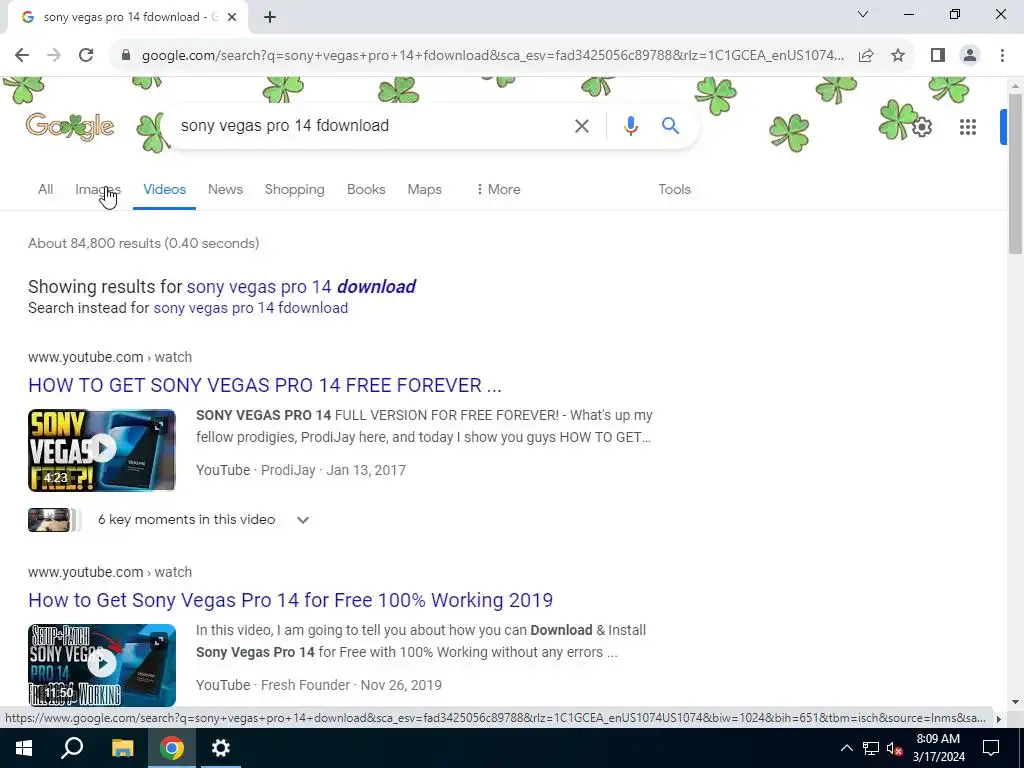Play the Fresh Founder video thumbnail

click(102, 665)
